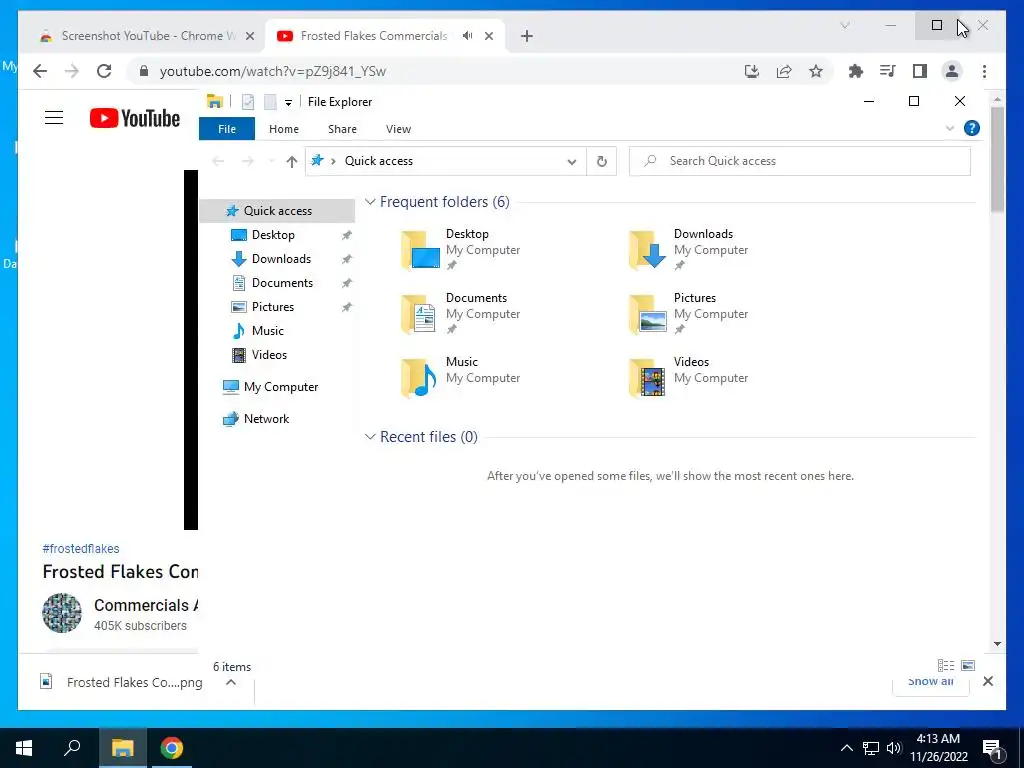The image size is (1024, 768).
Task: Refresh the Quick access location
Action: coord(601,161)
